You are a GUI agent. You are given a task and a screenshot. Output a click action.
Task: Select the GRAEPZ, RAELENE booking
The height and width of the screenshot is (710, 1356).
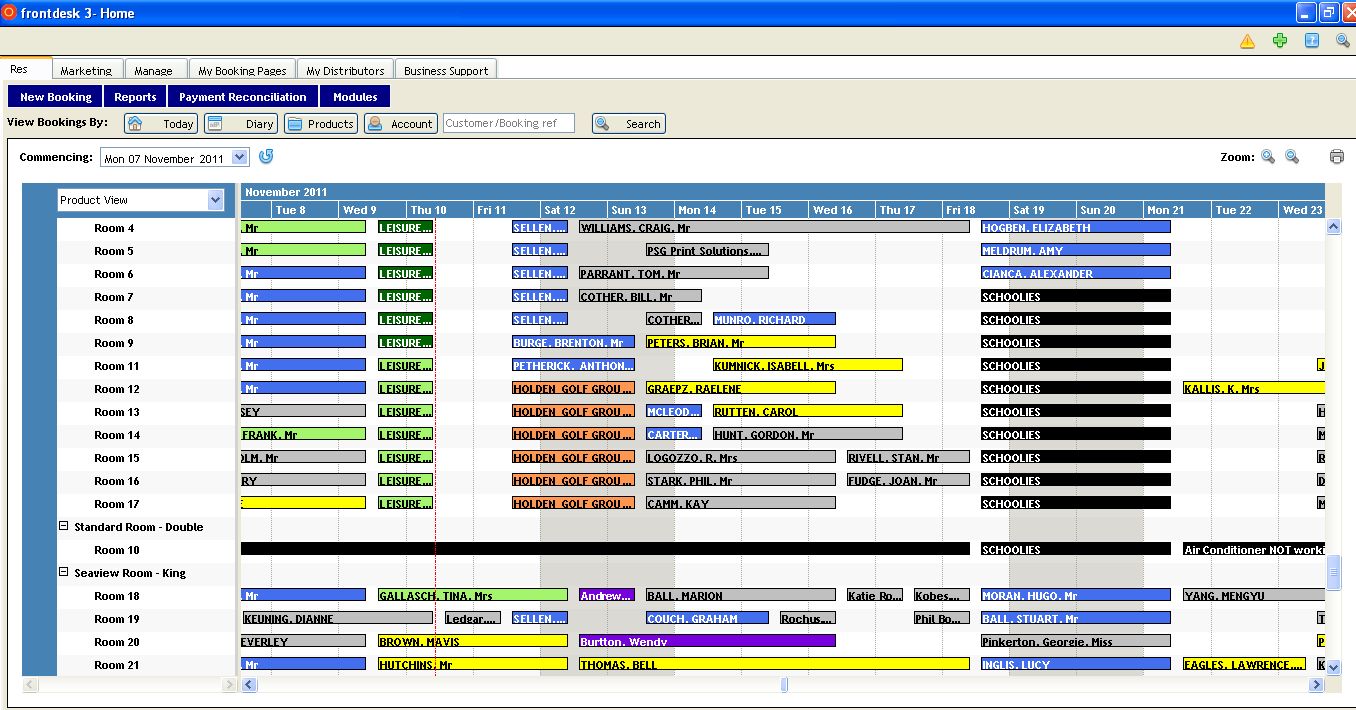click(x=741, y=388)
